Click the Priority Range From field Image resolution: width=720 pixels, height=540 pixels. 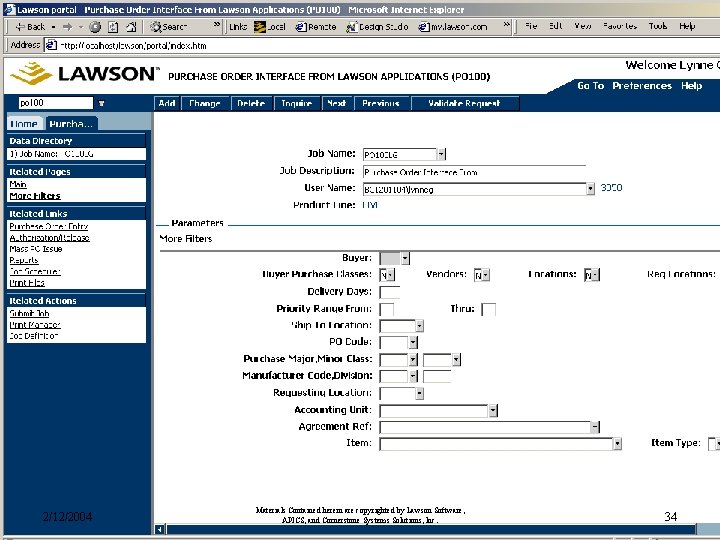tap(387, 309)
